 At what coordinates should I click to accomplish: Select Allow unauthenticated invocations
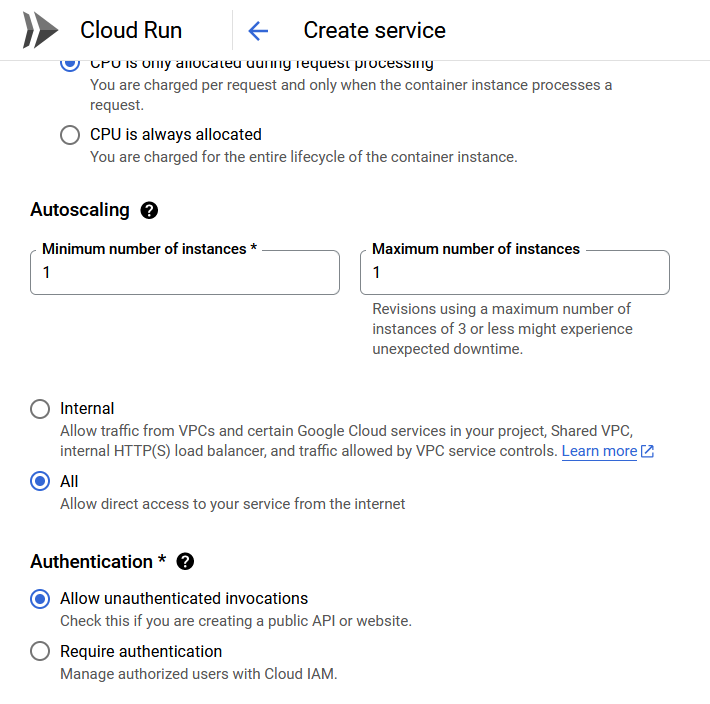40,599
